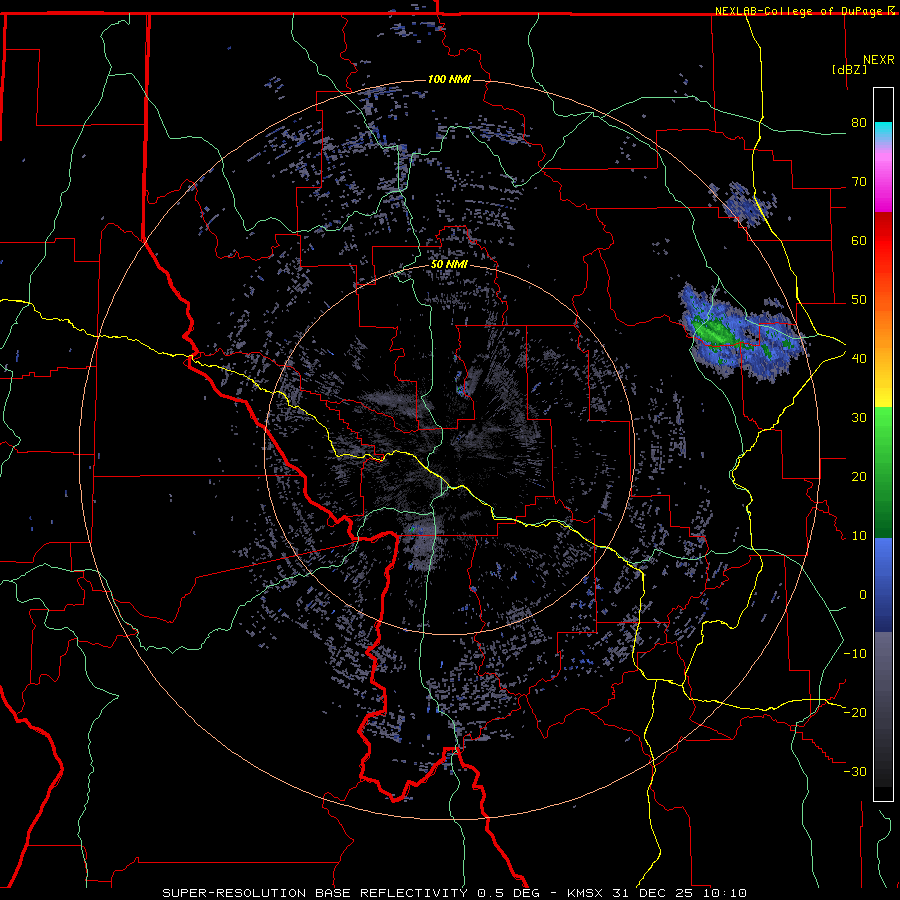Select the 50 NMI range ring label
This screenshot has height=900, width=900.
tap(449, 265)
